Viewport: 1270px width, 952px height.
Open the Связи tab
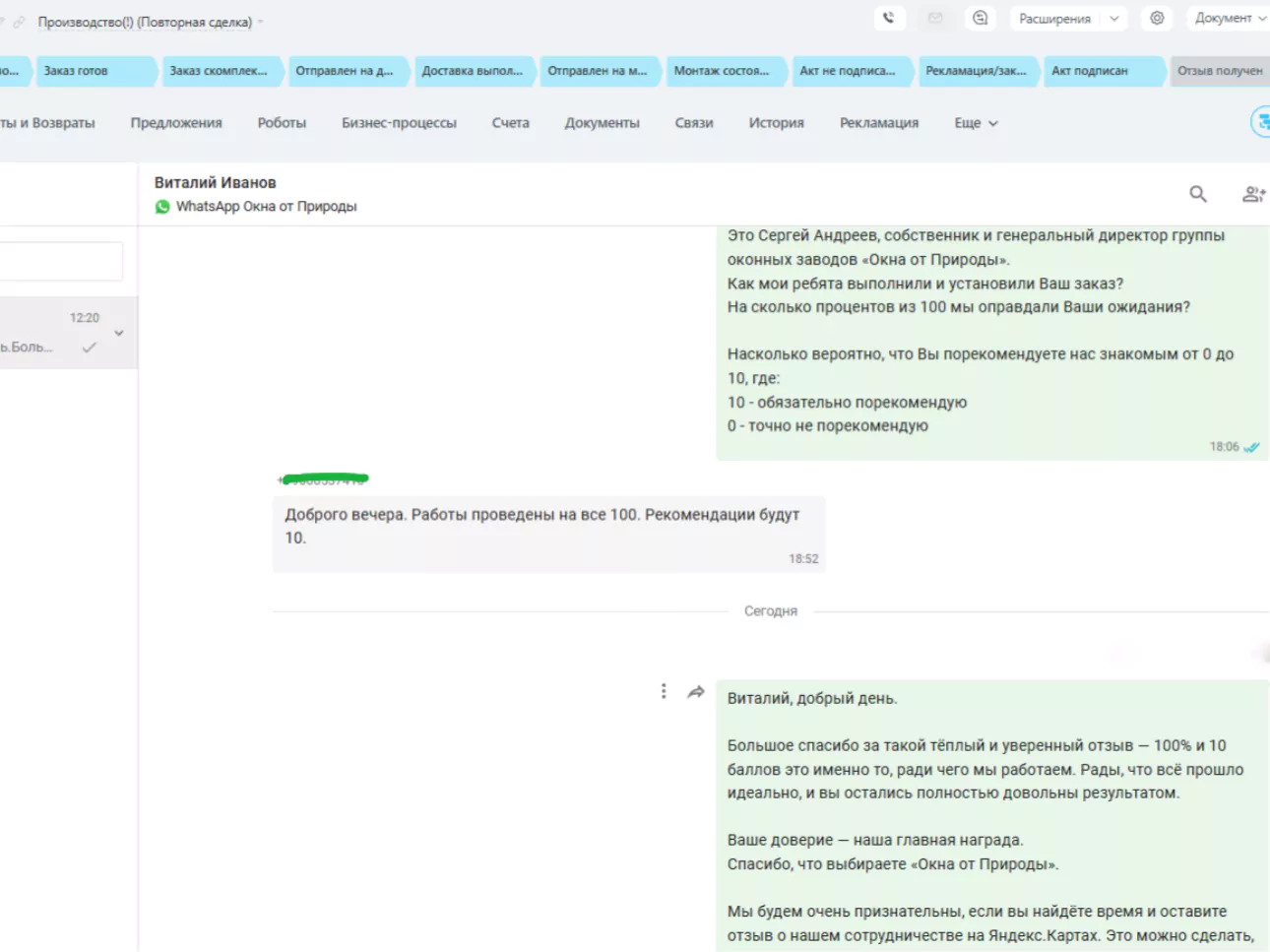pyautogui.click(x=694, y=123)
